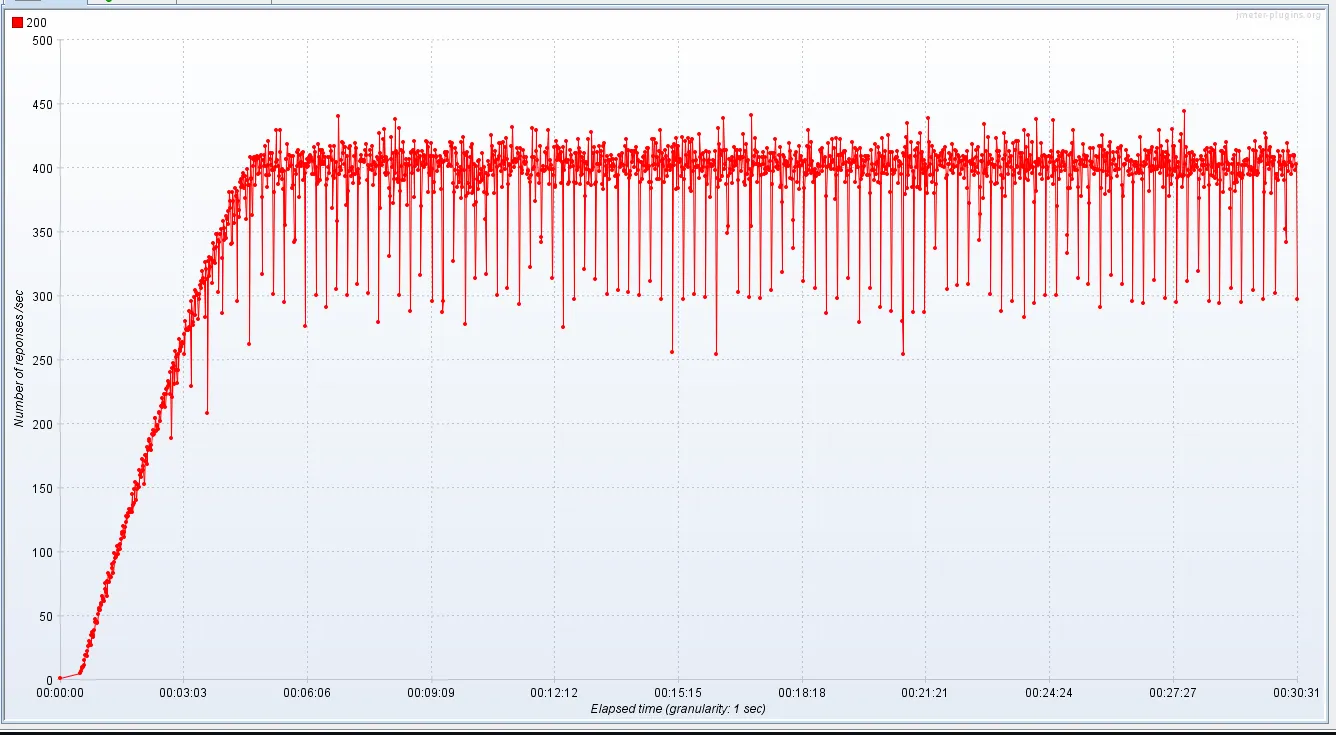Click the y-axis tick label "300"
This screenshot has height=735, width=1336.
pos(42,296)
